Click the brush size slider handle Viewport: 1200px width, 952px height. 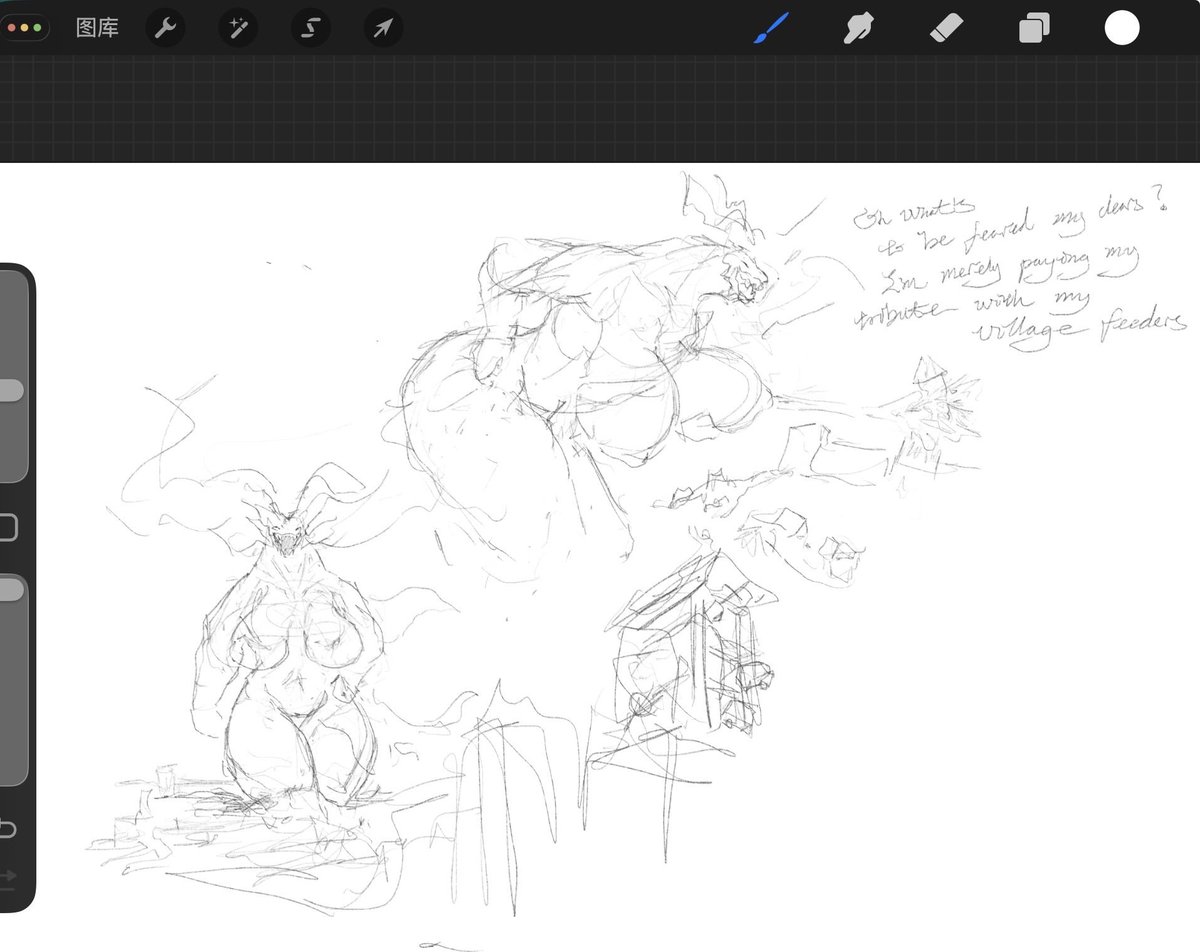point(10,390)
